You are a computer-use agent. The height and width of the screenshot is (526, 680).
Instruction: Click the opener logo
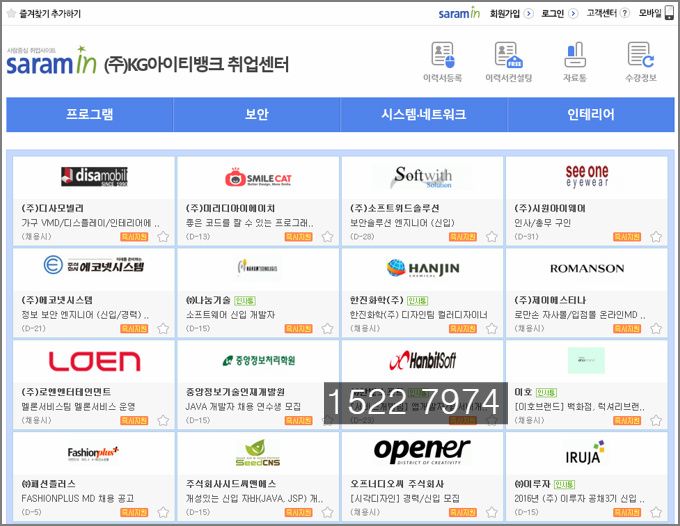[x=422, y=451]
